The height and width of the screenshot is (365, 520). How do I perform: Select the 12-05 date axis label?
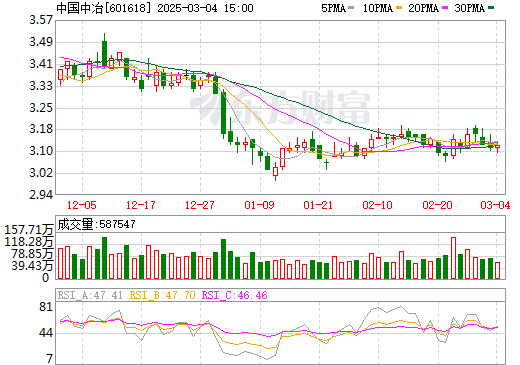[x=82, y=205]
